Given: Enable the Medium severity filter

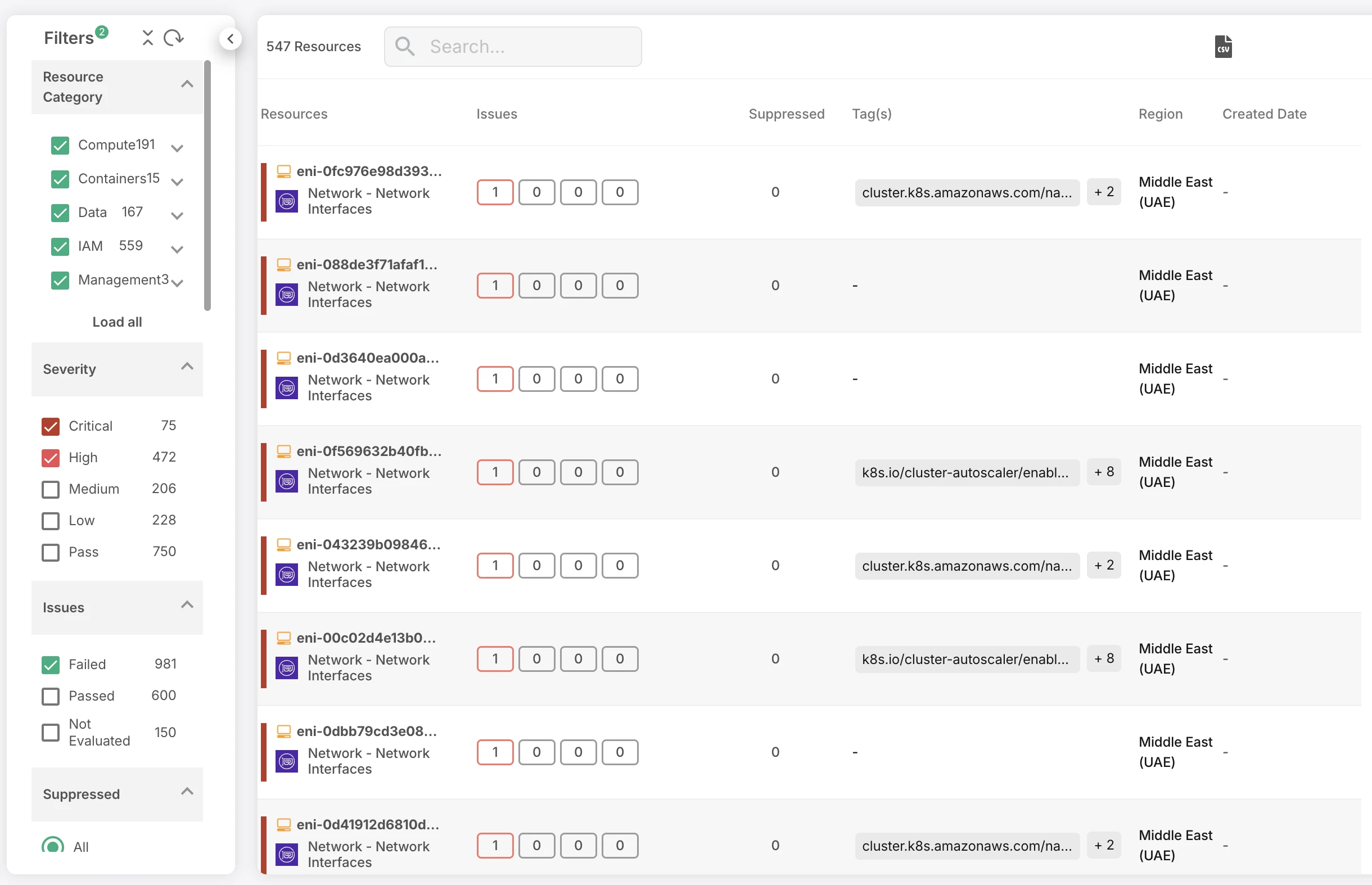Looking at the screenshot, I should point(51,489).
